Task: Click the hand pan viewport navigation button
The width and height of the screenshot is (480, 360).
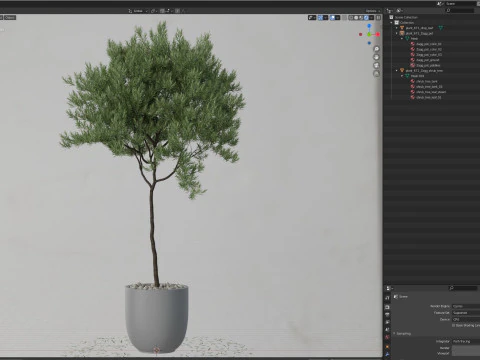Action: click(x=377, y=57)
